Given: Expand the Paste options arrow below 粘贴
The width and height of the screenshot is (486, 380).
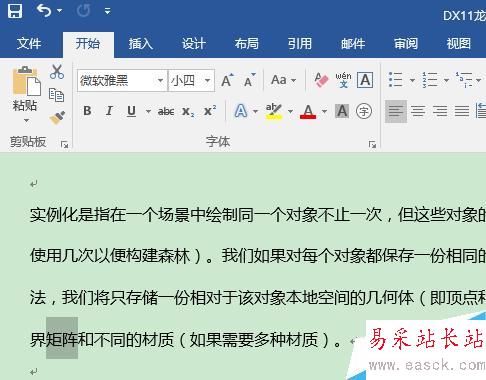Looking at the screenshot, I should click(26, 120).
